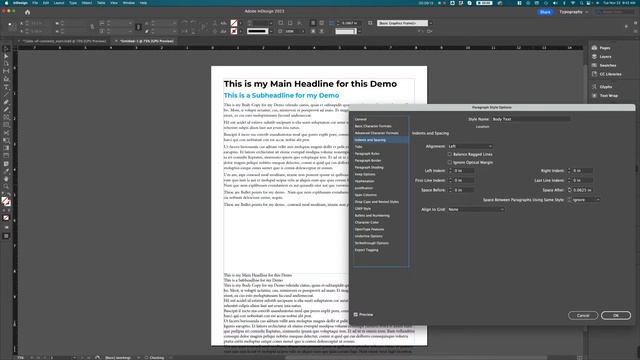
Task: Click the fill and stroke swatch in toolbox
Action: 6,202
